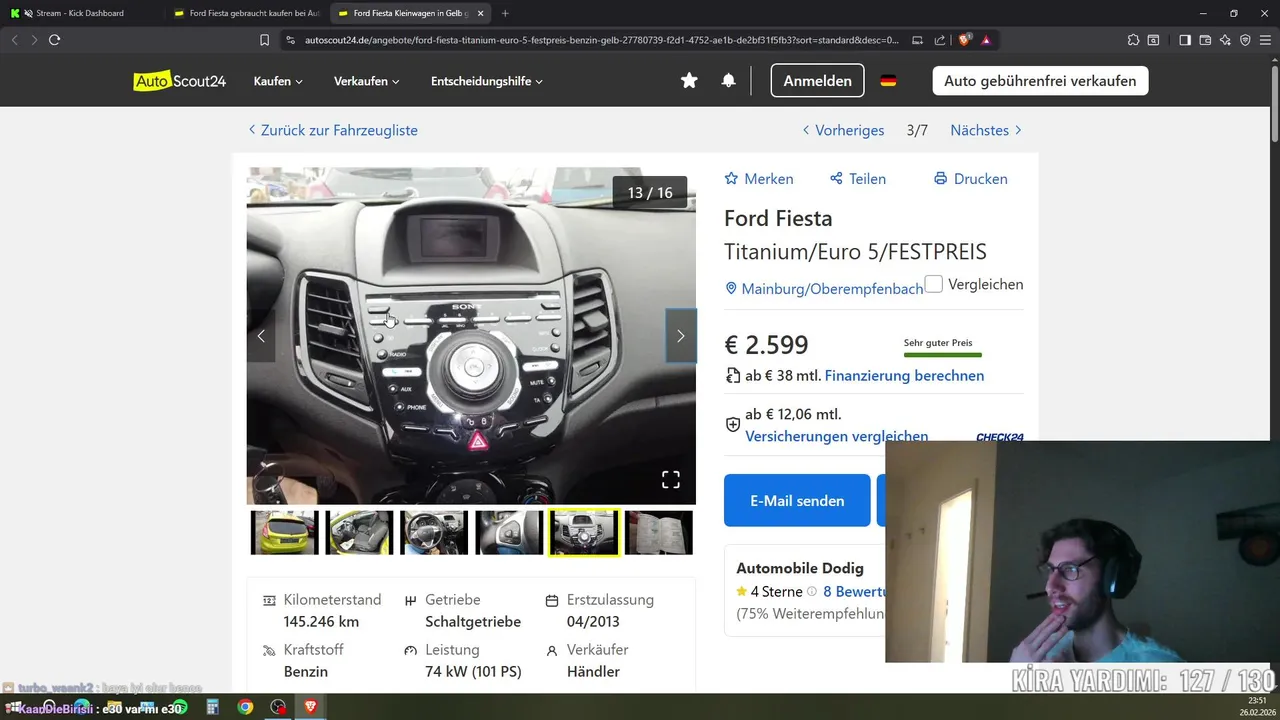1280x720 pixels.
Task: Select highlighted center console thumbnail
Action: click(x=584, y=532)
